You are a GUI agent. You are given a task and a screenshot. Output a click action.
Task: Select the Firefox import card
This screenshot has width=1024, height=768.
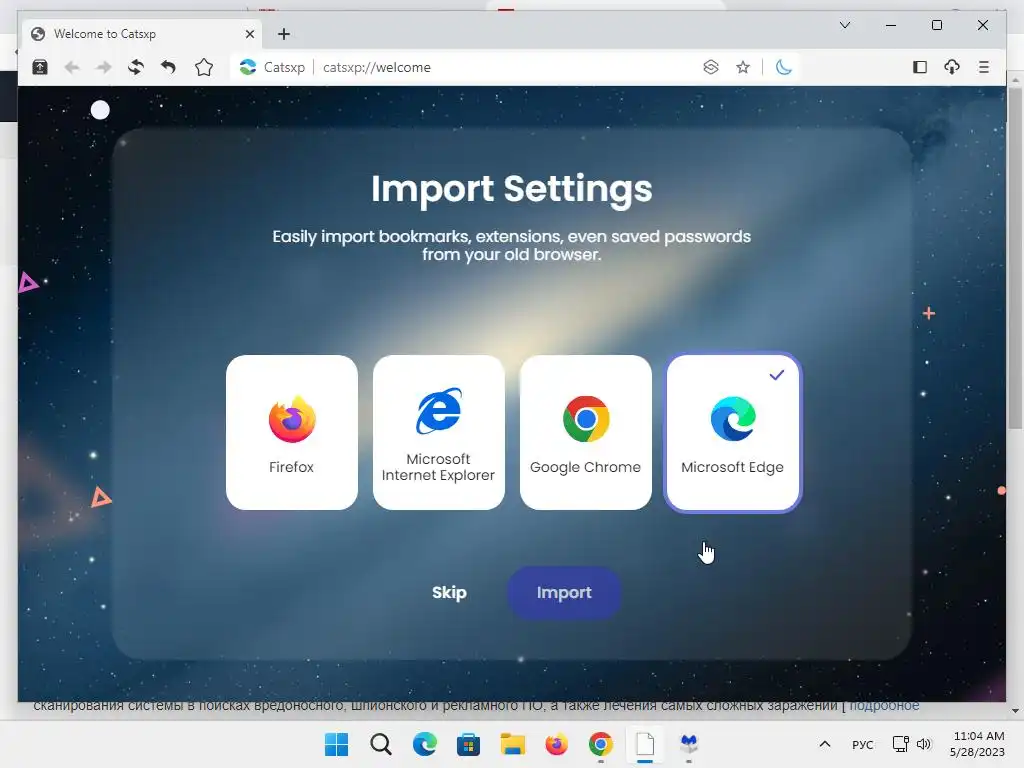point(291,432)
